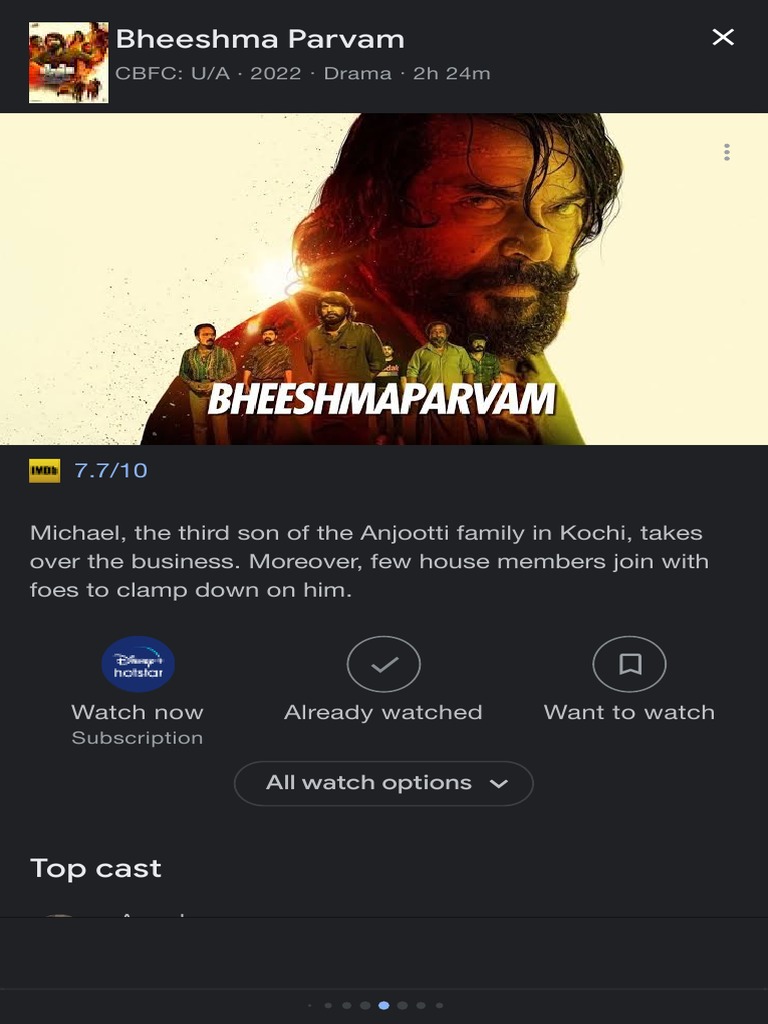Jump to the last page indicator dot
This screenshot has height=1024, width=768.
(x=440, y=1005)
